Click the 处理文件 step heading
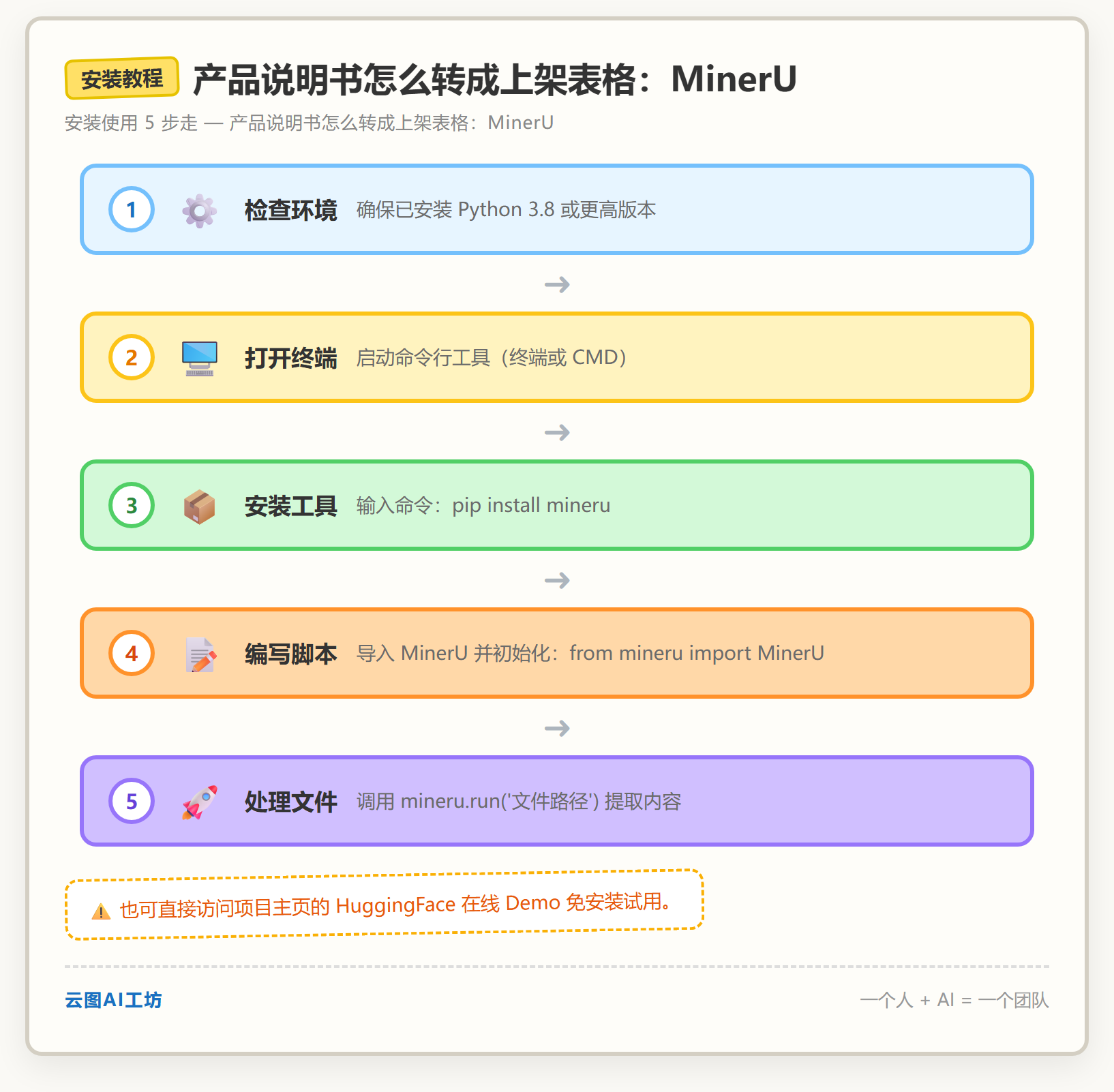 [291, 802]
